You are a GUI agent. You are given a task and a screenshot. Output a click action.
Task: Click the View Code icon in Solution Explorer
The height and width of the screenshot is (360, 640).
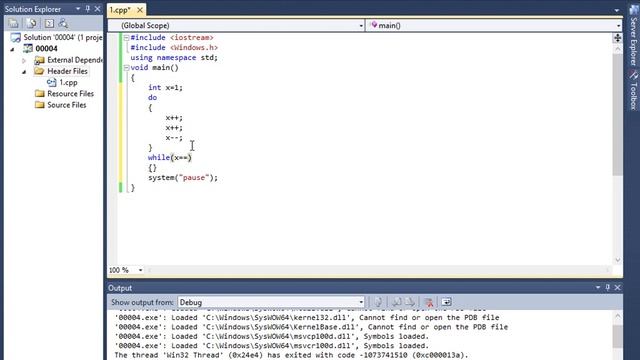pyautogui.click(x=49, y=23)
